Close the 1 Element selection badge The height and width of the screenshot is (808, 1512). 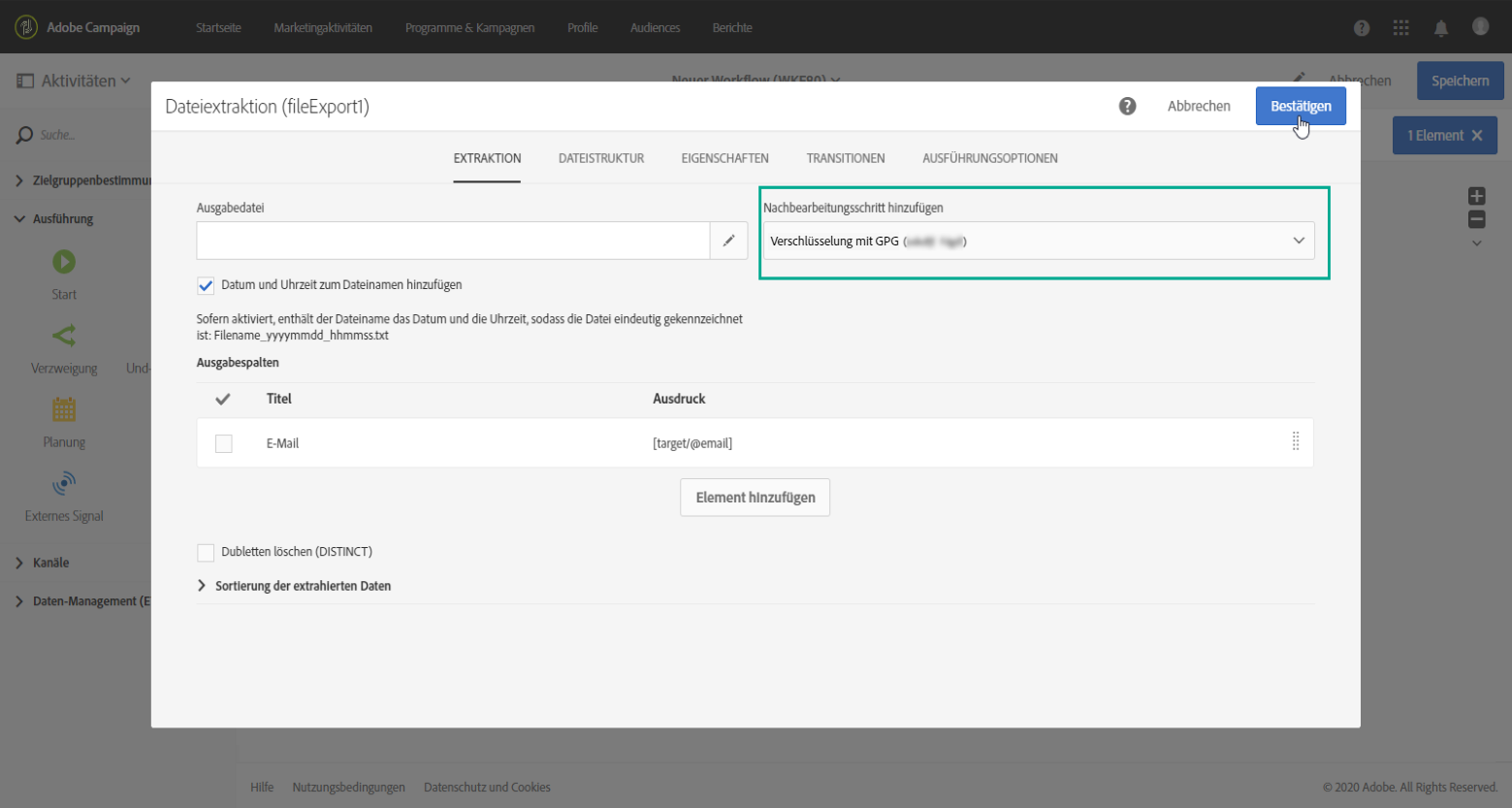coord(1477,136)
